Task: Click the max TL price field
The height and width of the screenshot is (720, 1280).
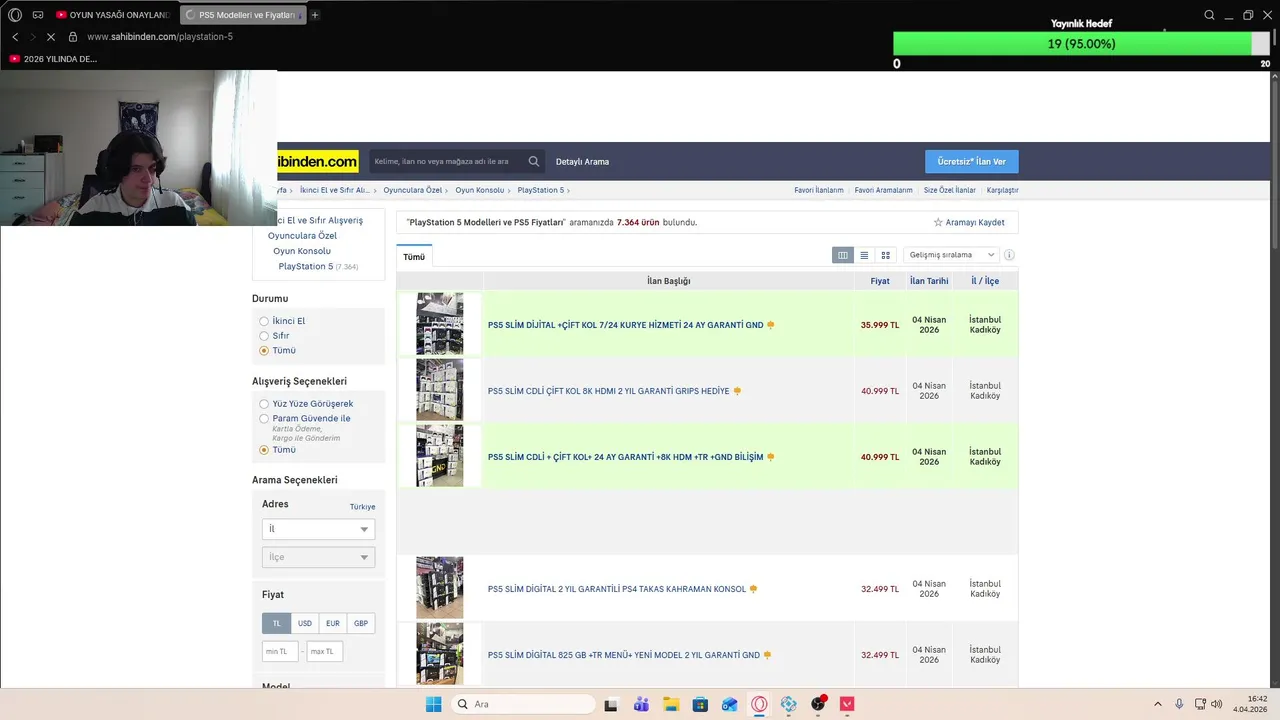Action: coord(325,651)
